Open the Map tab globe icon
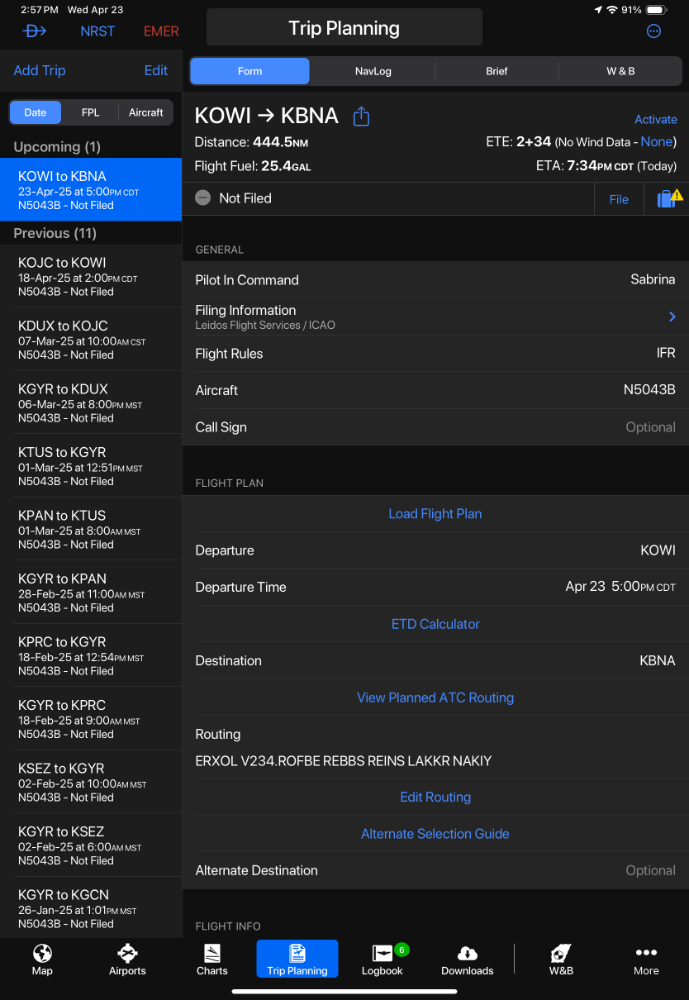Image resolution: width=689 pixels, height=1000 pixels. click(x=42, y=953)
